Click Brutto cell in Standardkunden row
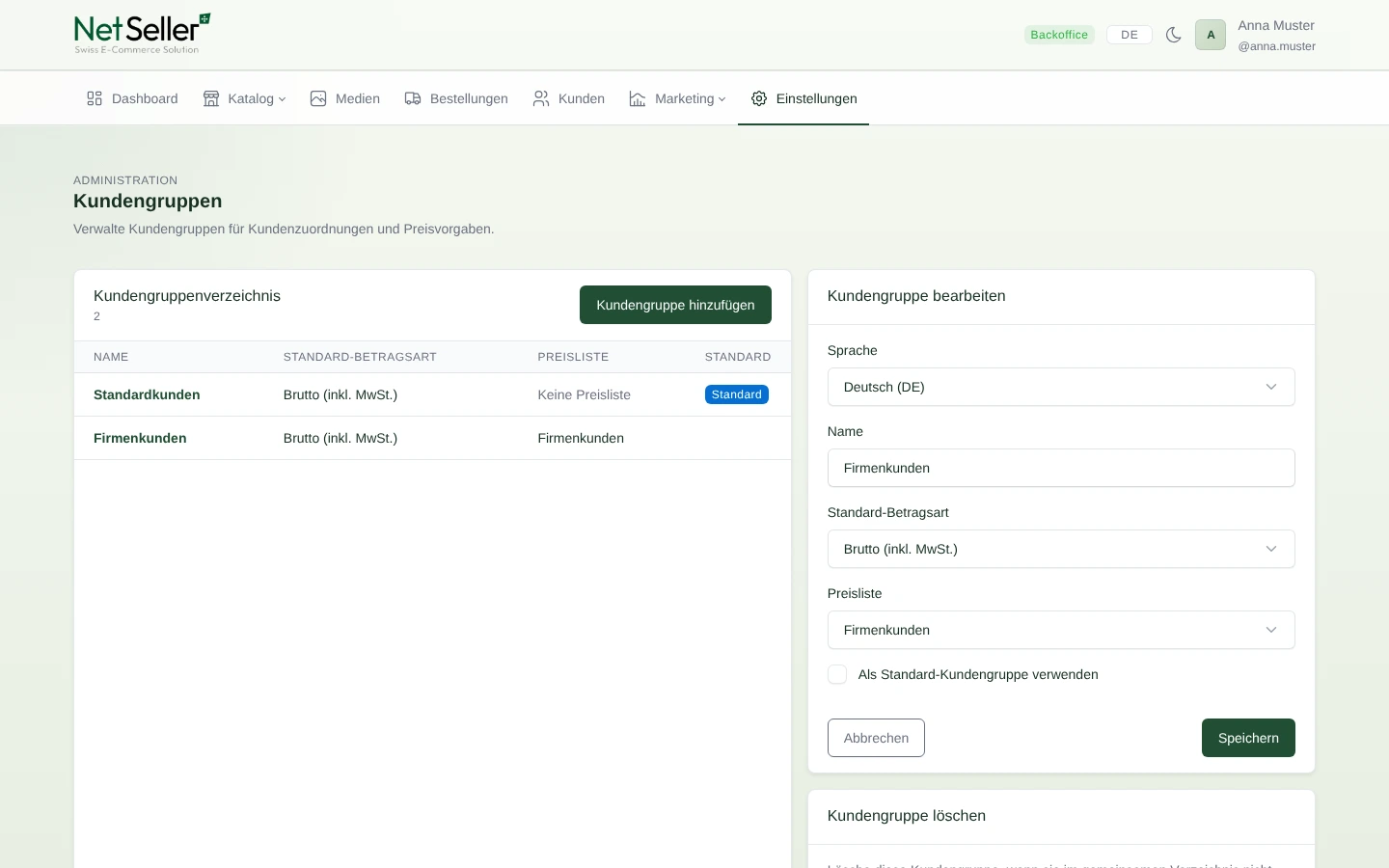The image size is (1389, 868). pos(340,394)
